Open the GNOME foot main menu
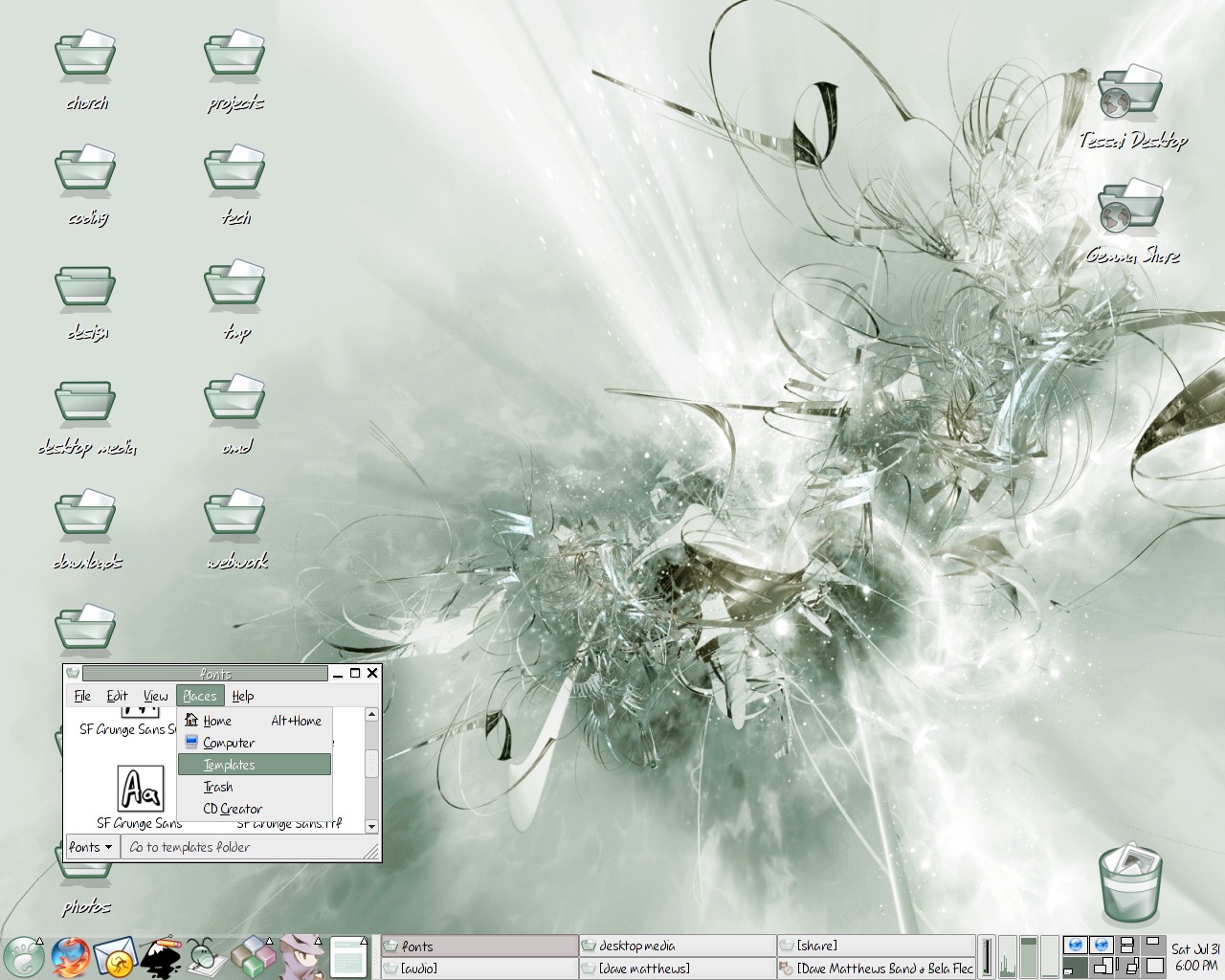This screenshot has height=980, width=1225. pyautogui.click(x=23, y=957)
